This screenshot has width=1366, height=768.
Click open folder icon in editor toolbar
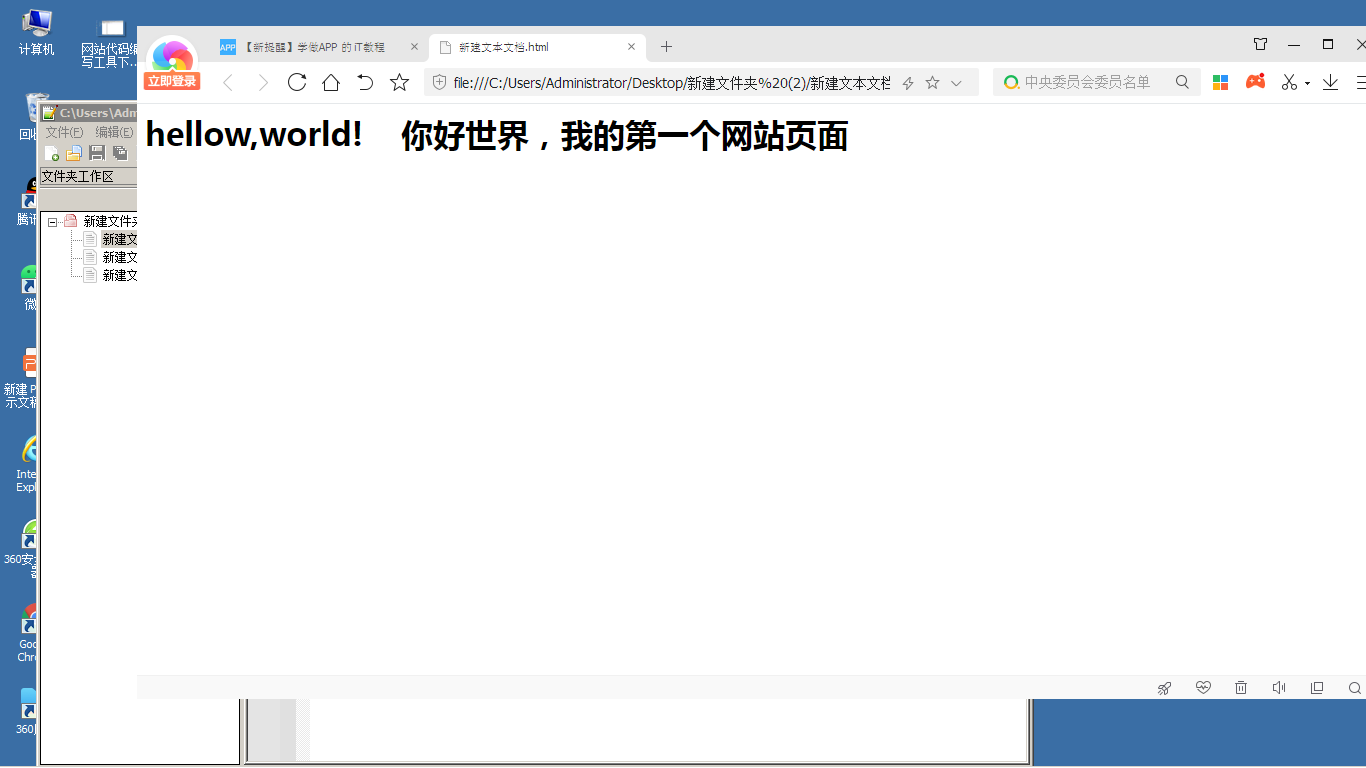tap(74, 153)
